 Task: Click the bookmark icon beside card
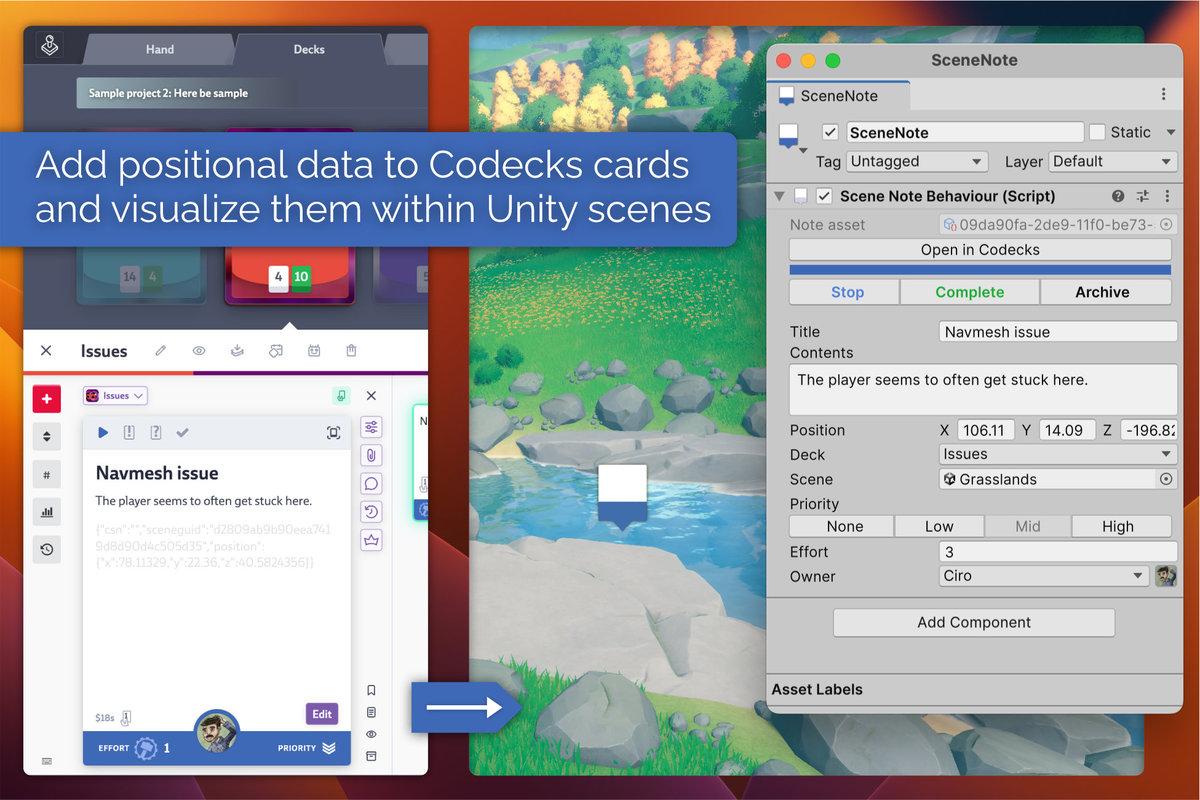pyautogui.click(x=371, y=690)
